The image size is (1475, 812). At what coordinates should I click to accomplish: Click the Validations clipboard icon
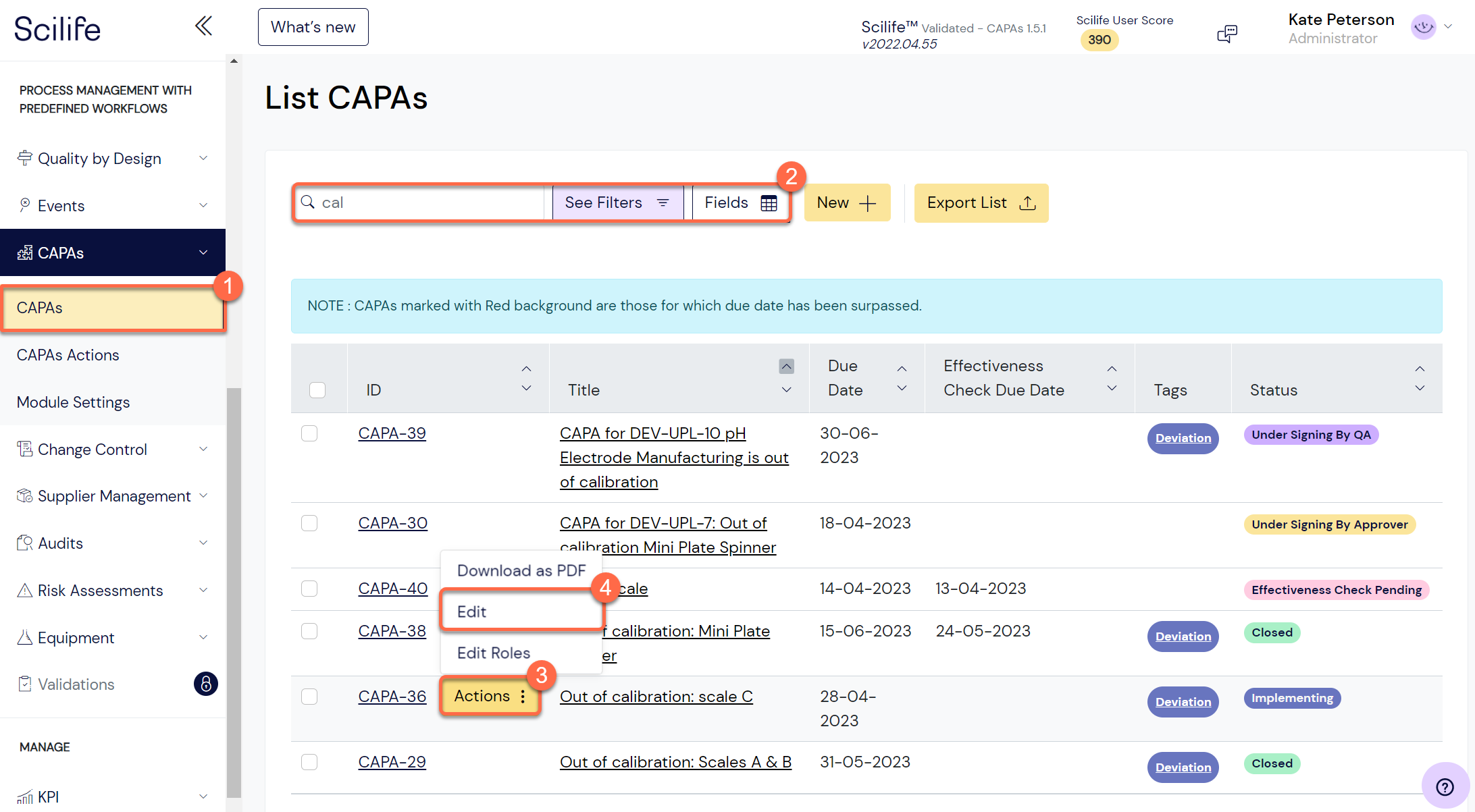[25, 684]
